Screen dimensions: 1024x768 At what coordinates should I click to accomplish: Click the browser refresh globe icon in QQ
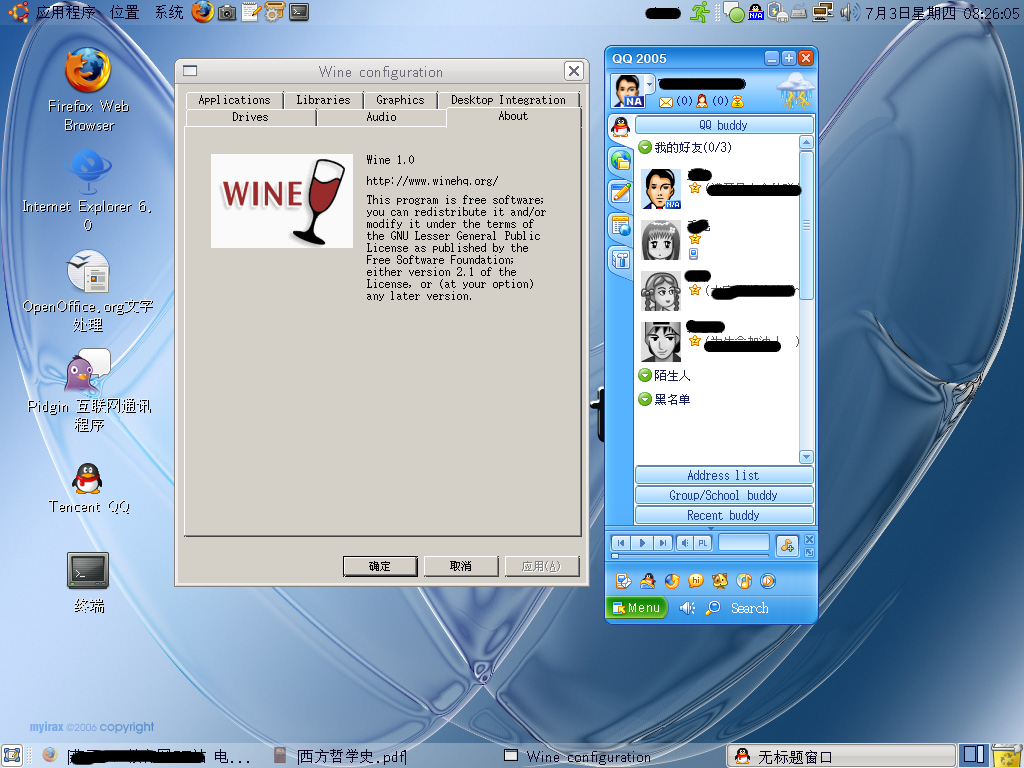(671, 581)
